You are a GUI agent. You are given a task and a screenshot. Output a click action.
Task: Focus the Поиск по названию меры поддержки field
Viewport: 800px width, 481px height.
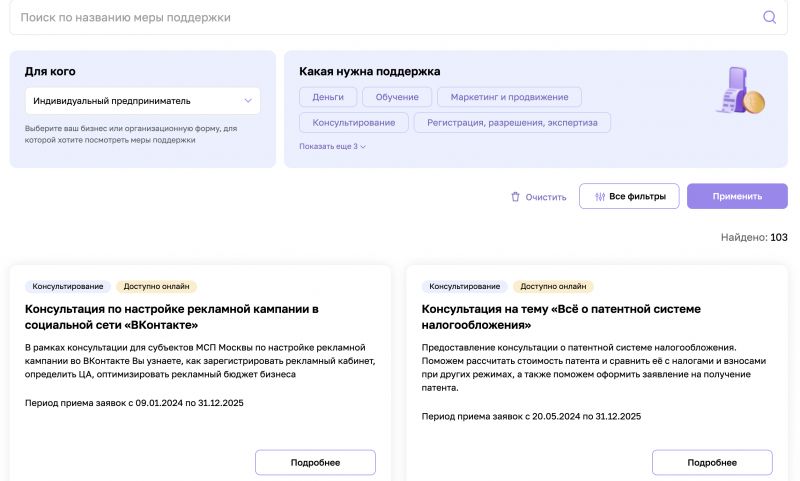coord(388,17)
